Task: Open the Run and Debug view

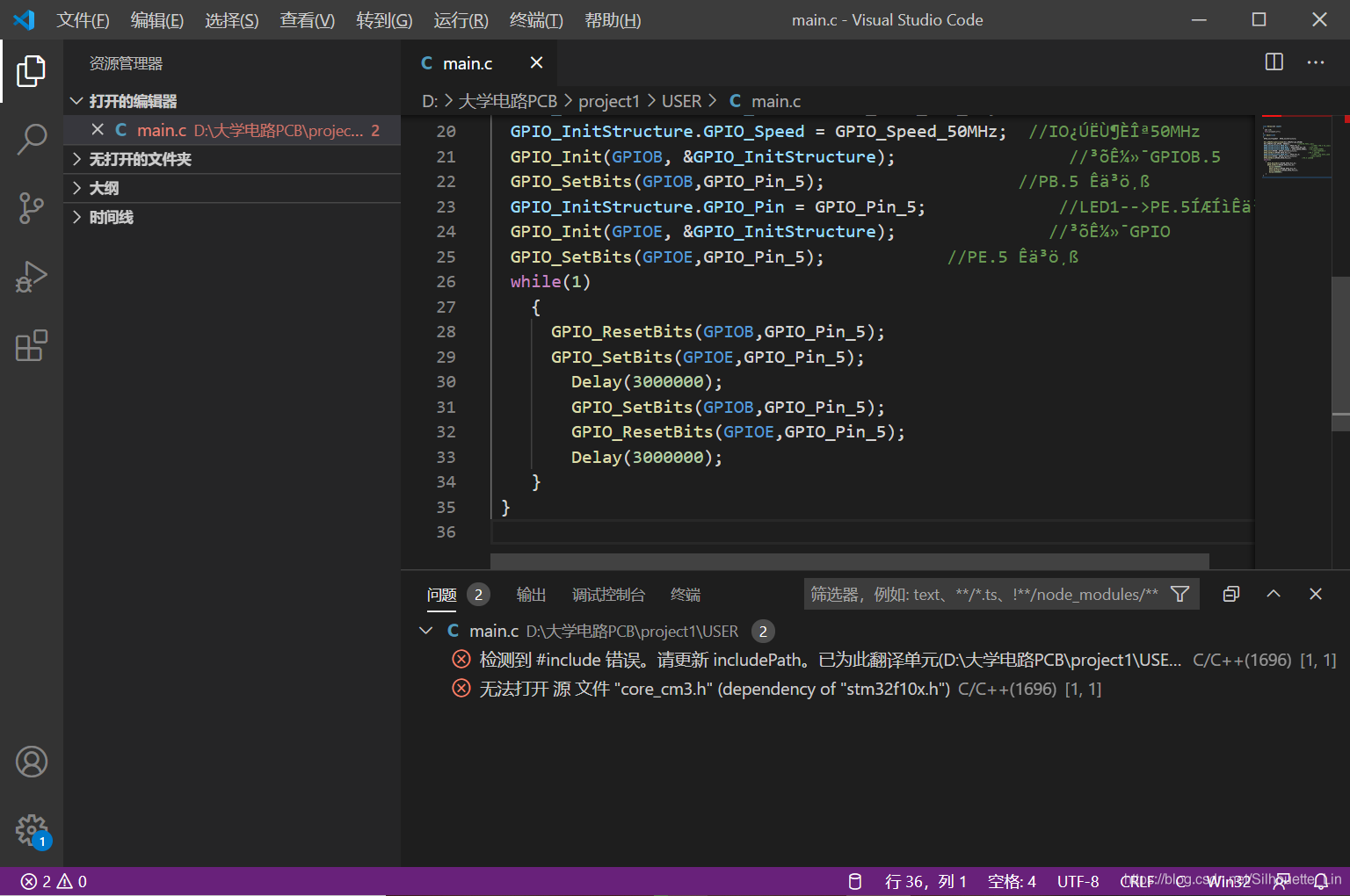Action: 32,277
